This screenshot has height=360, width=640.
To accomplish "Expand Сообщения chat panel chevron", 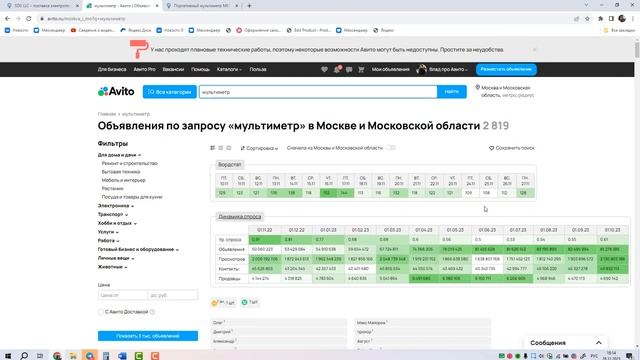I will tap(598, 343).
